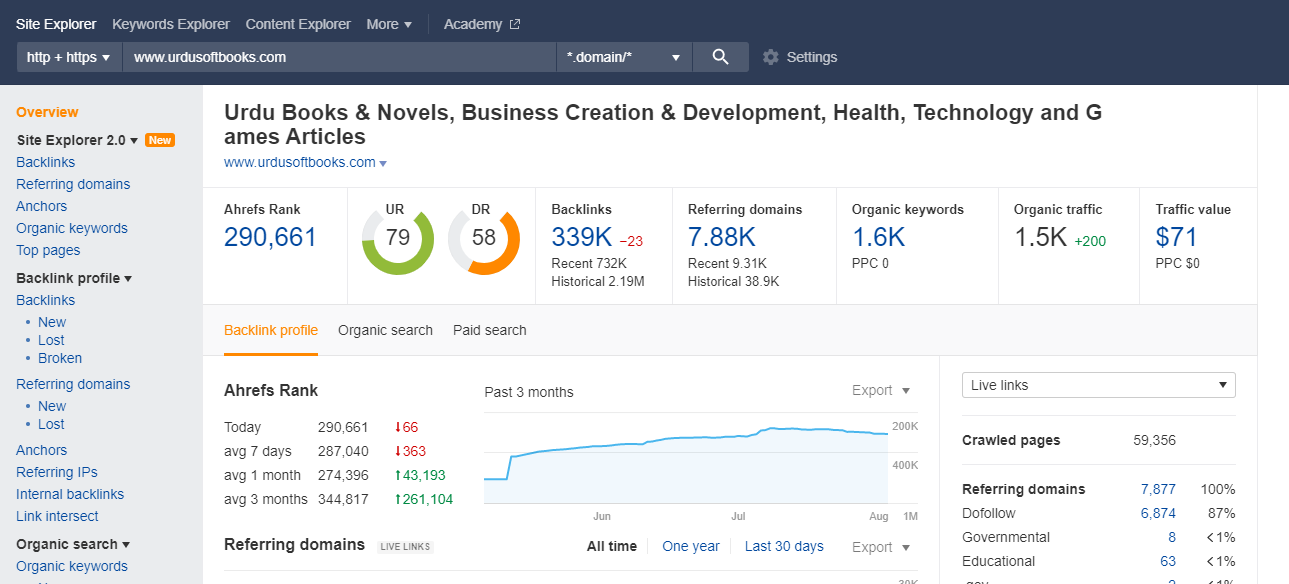Open Academy external link
1289x584 pixels.
point(482,24)
